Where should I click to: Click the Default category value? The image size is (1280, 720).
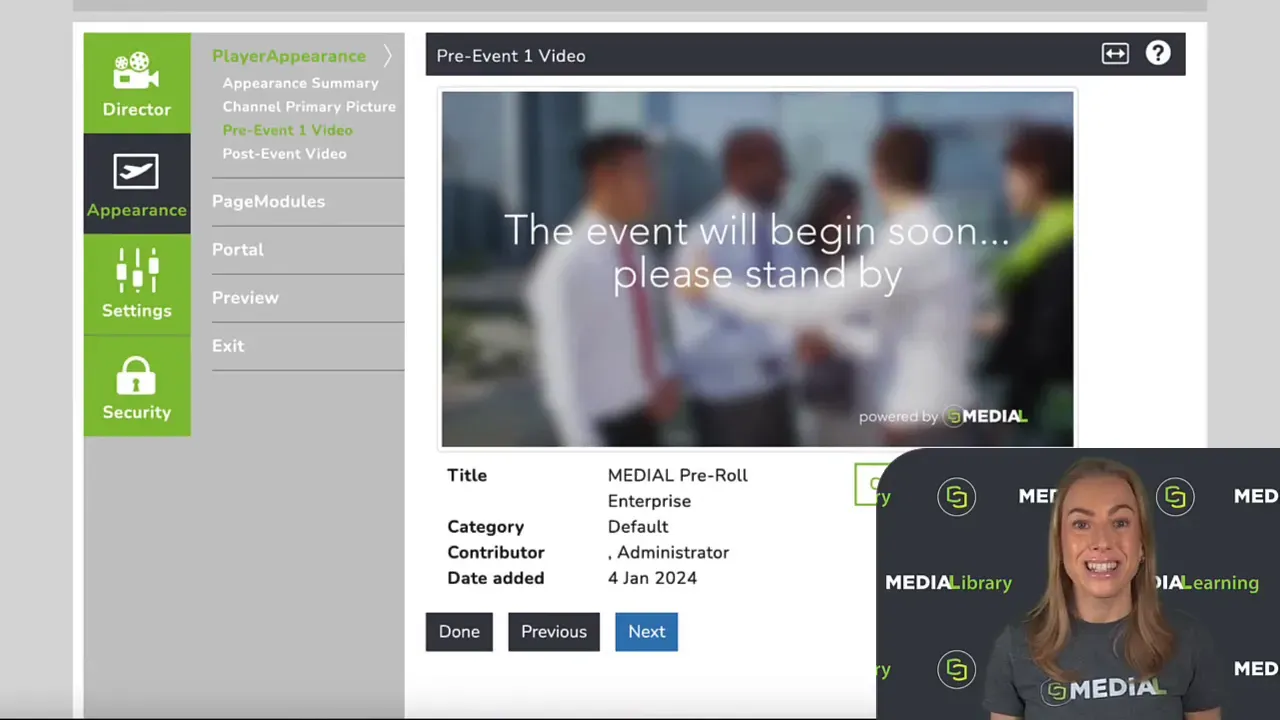[638, 526]
